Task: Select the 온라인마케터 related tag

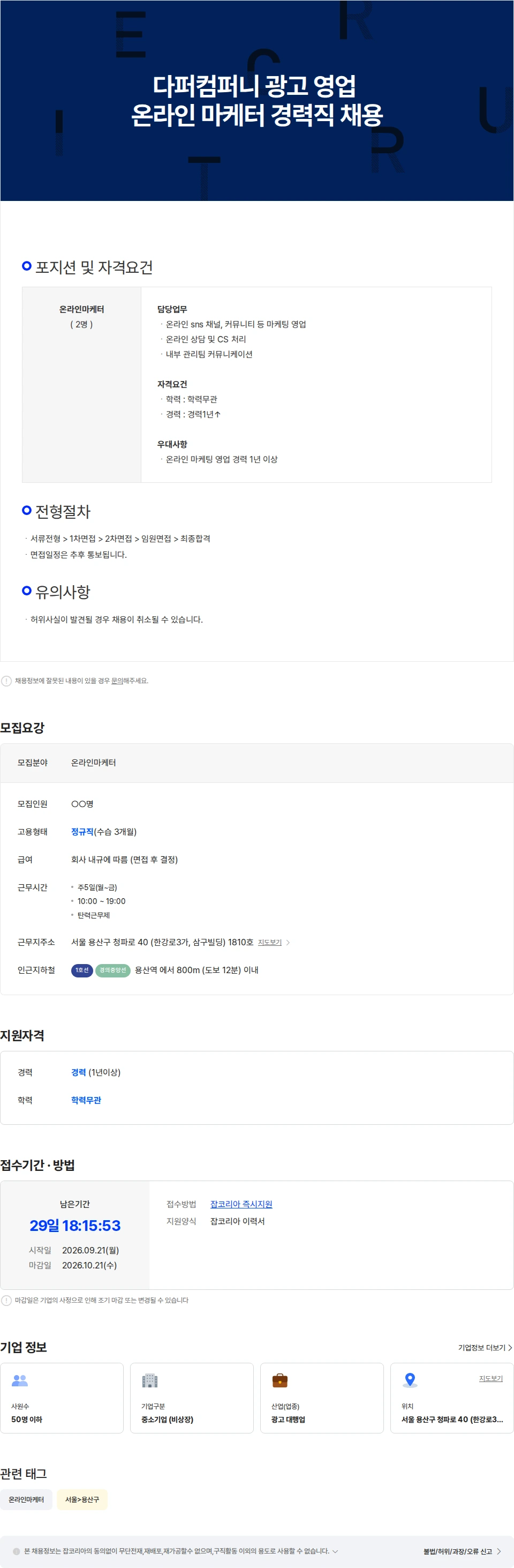Action: coord(26,1499)
